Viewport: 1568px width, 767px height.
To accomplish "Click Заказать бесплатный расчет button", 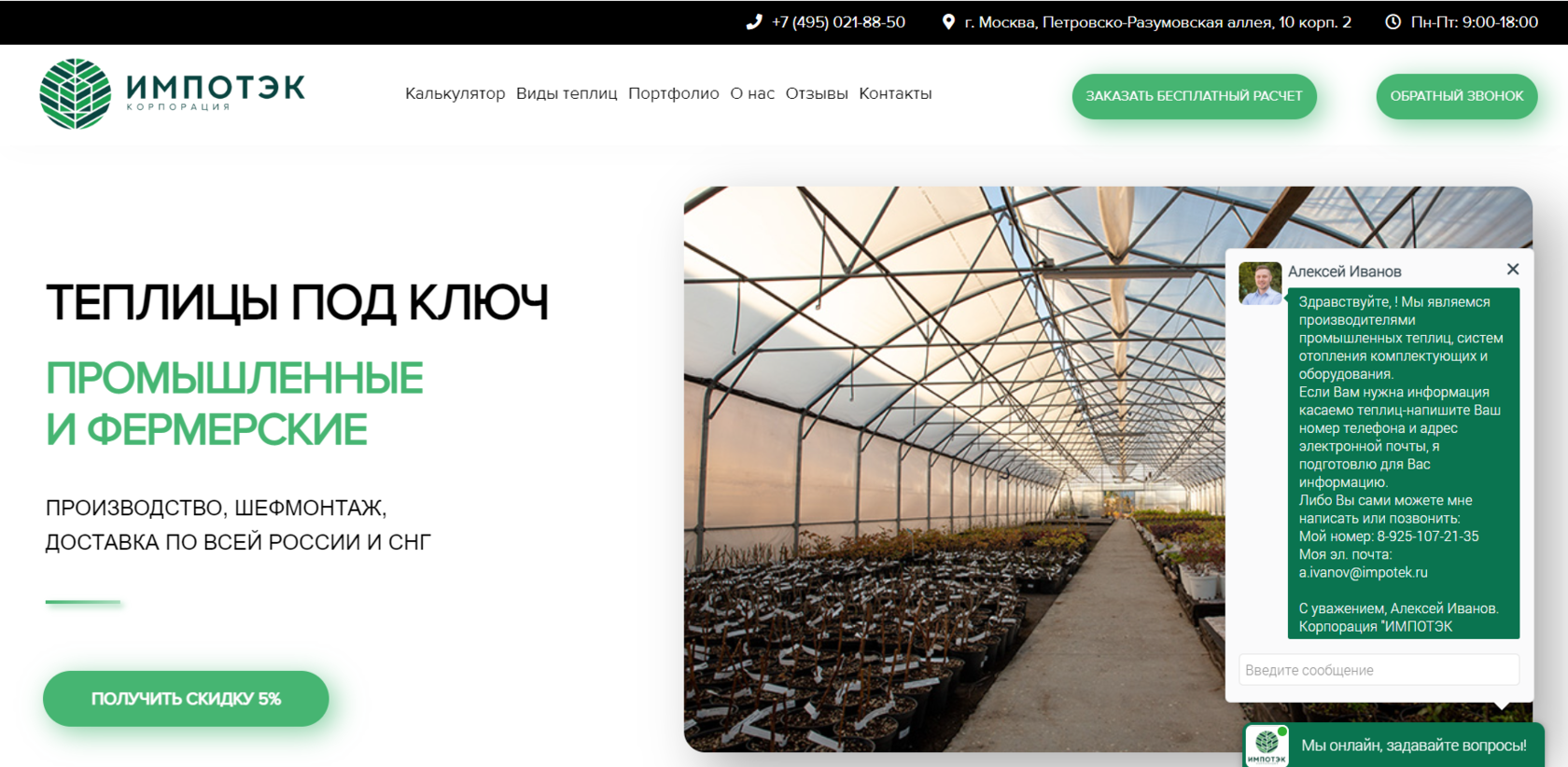I will click(1194, 96).
